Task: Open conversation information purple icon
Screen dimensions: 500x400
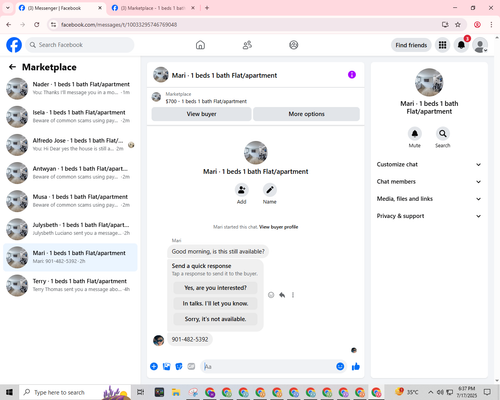Action: [x=352, y=75]
